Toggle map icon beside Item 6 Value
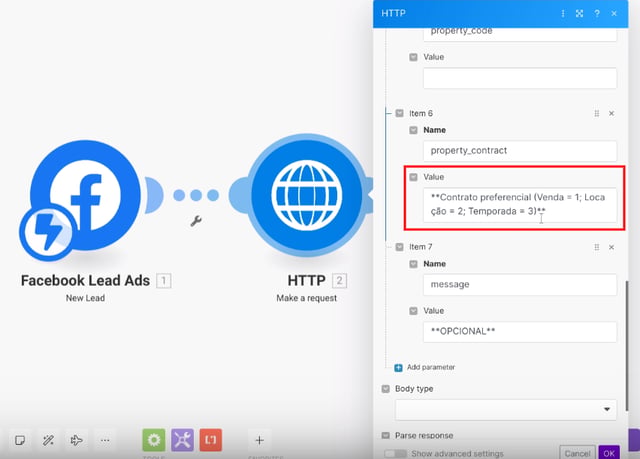The image size is (640, 459). [413, 177]
